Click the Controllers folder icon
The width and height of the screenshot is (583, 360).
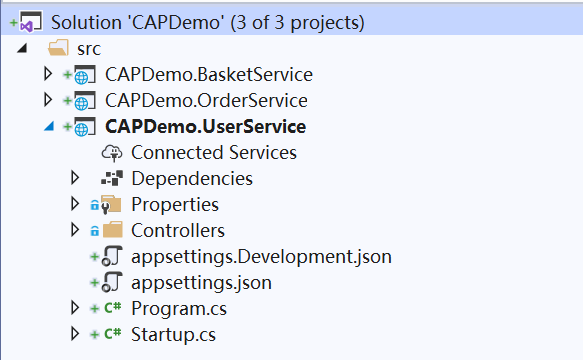click(x=112, y=230)
